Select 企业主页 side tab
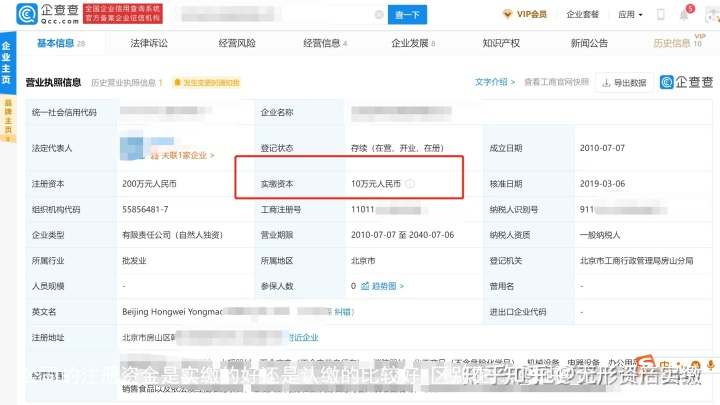The height and width of the screenshot is (405, 720). click(6, 63)
